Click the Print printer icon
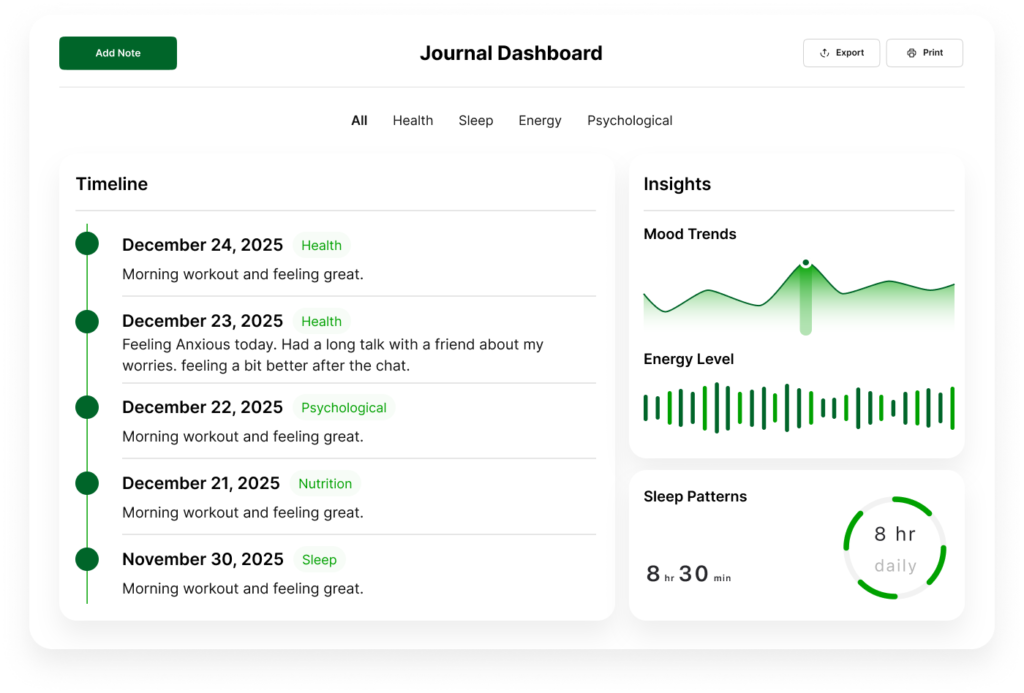The image size is (1024, 693). point(911,53)
